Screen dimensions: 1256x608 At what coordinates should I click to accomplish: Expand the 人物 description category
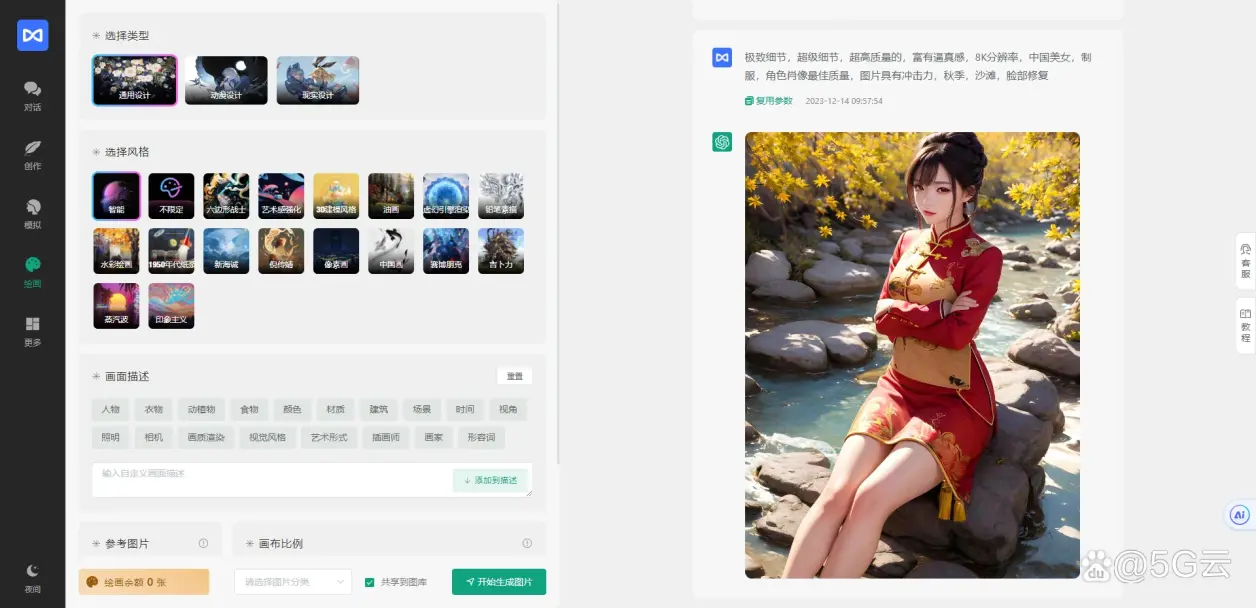110,409
